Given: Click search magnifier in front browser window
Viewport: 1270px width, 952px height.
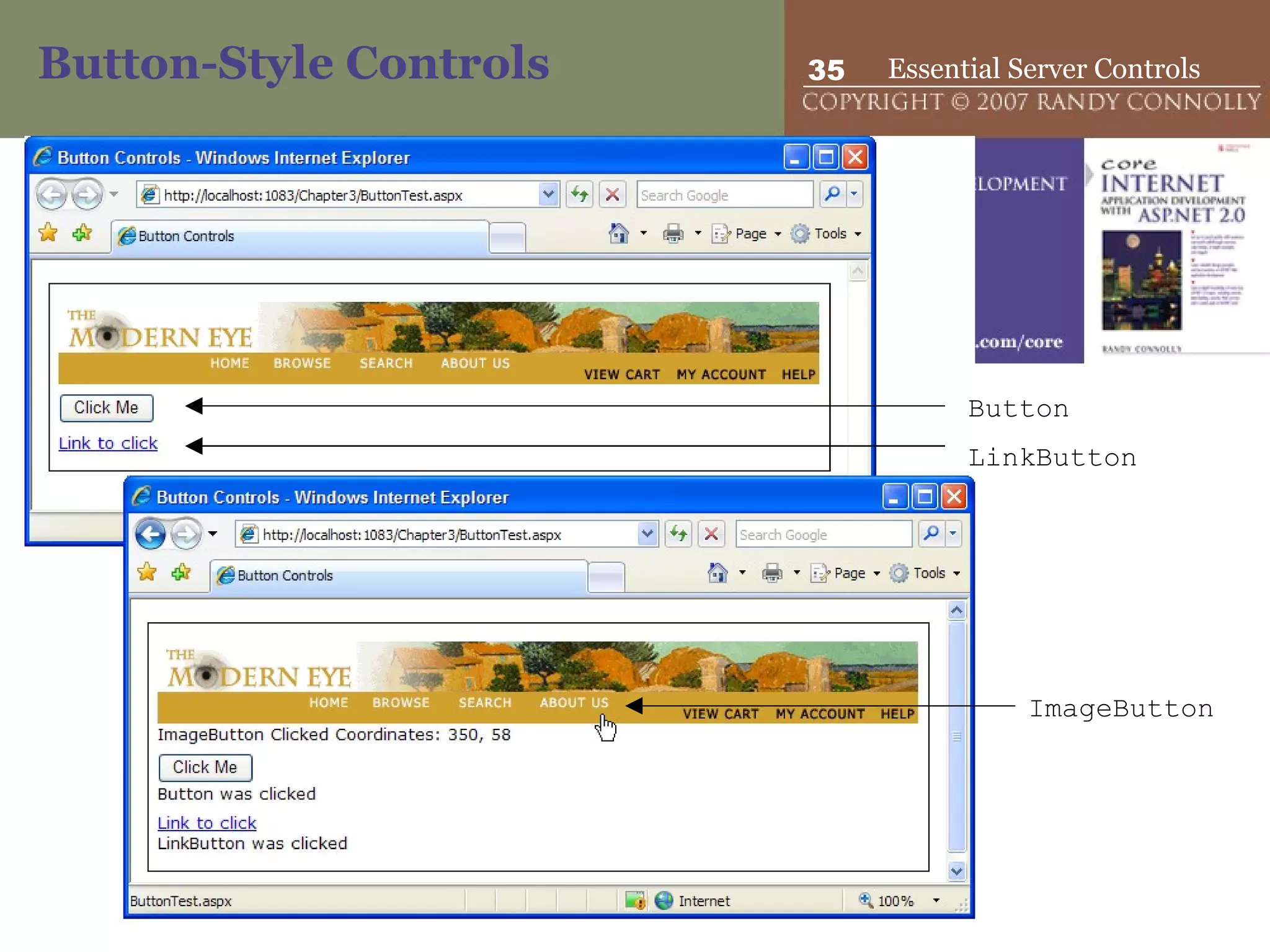Looking at the screenshot, I should [x=930, y=534].
